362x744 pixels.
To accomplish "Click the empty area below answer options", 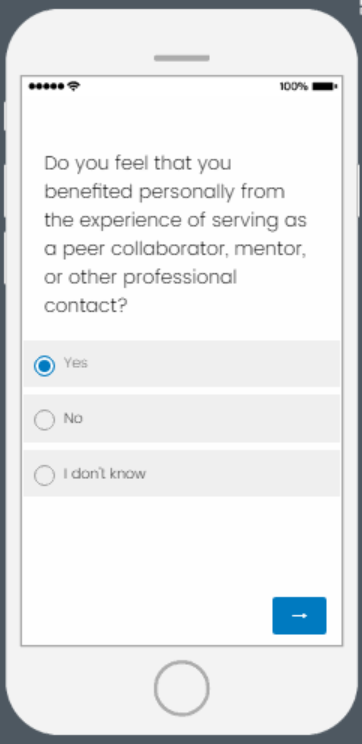I will (x=182, y=546).
